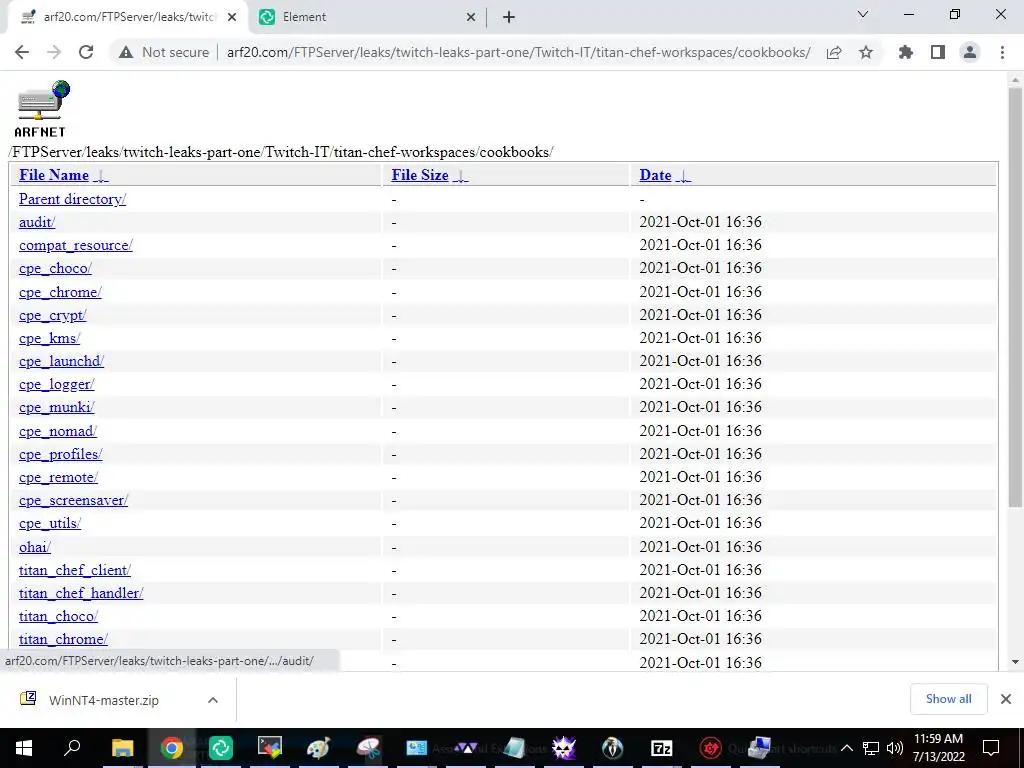Open the cpe_munki/ folder

57,407
